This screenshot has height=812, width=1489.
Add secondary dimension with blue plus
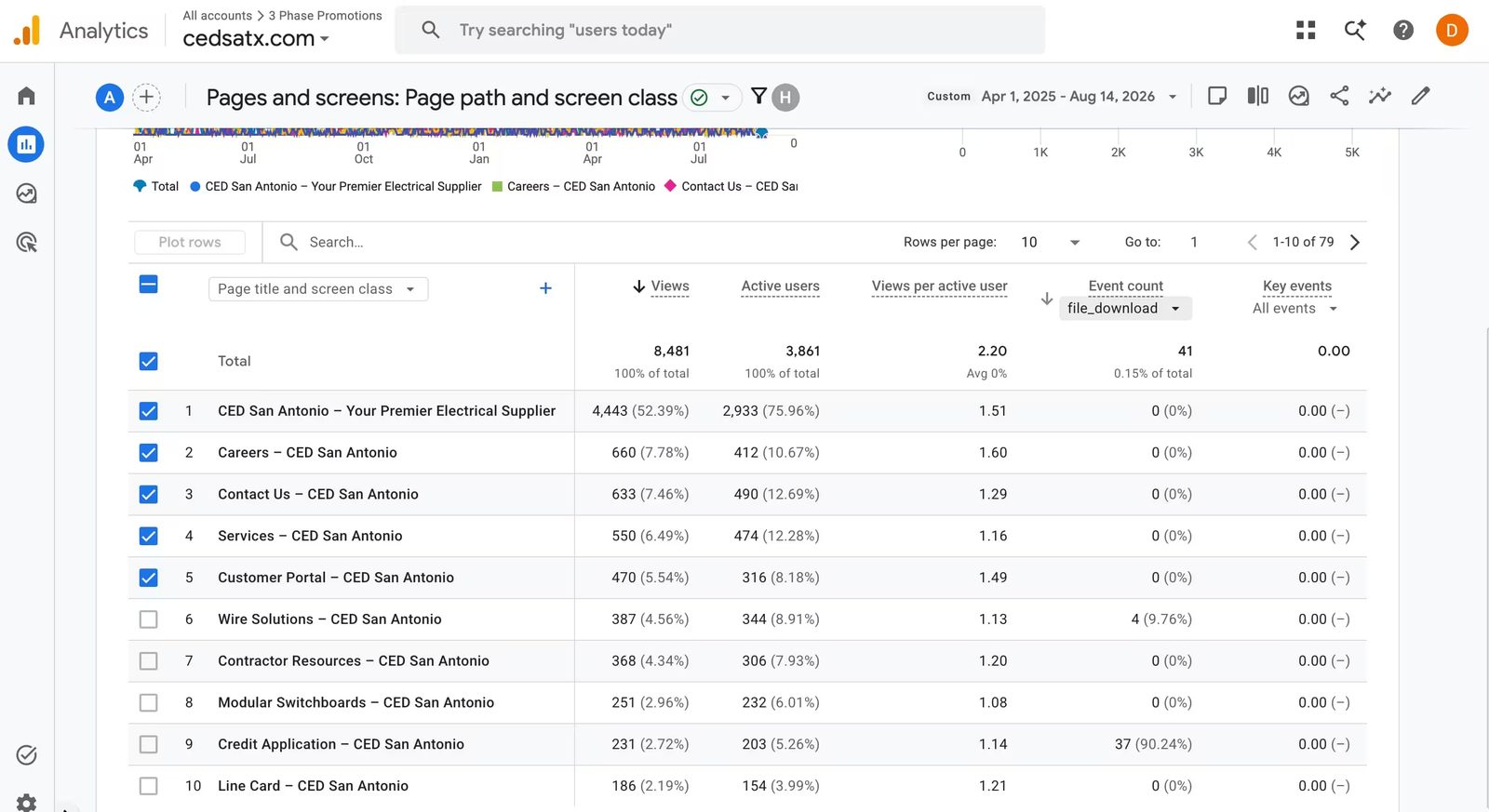click(x=545, y=288)
